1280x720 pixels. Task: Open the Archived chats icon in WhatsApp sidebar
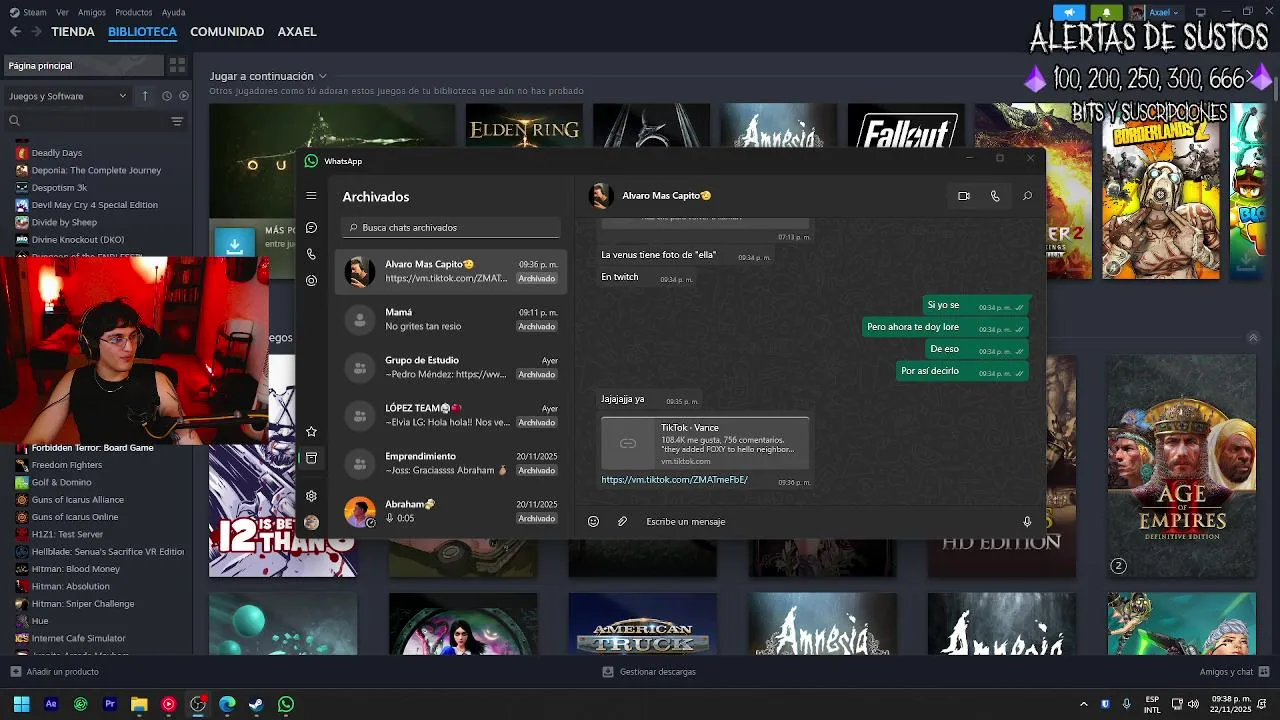point(311,458)
